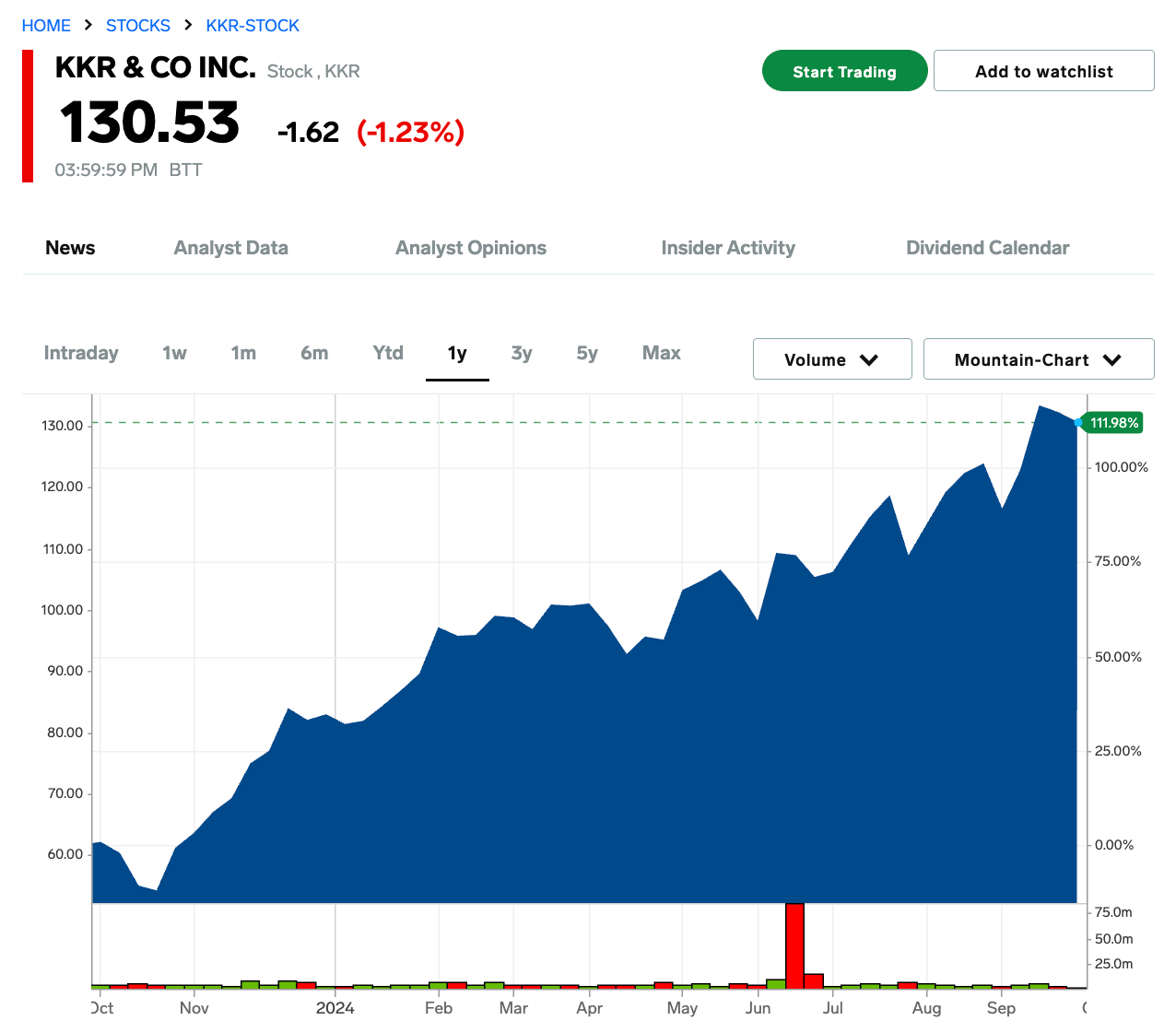Click the chevron after STOCKS breadcrumb
This screenshot has height=1032, width=1176.
tap(188, 25)
